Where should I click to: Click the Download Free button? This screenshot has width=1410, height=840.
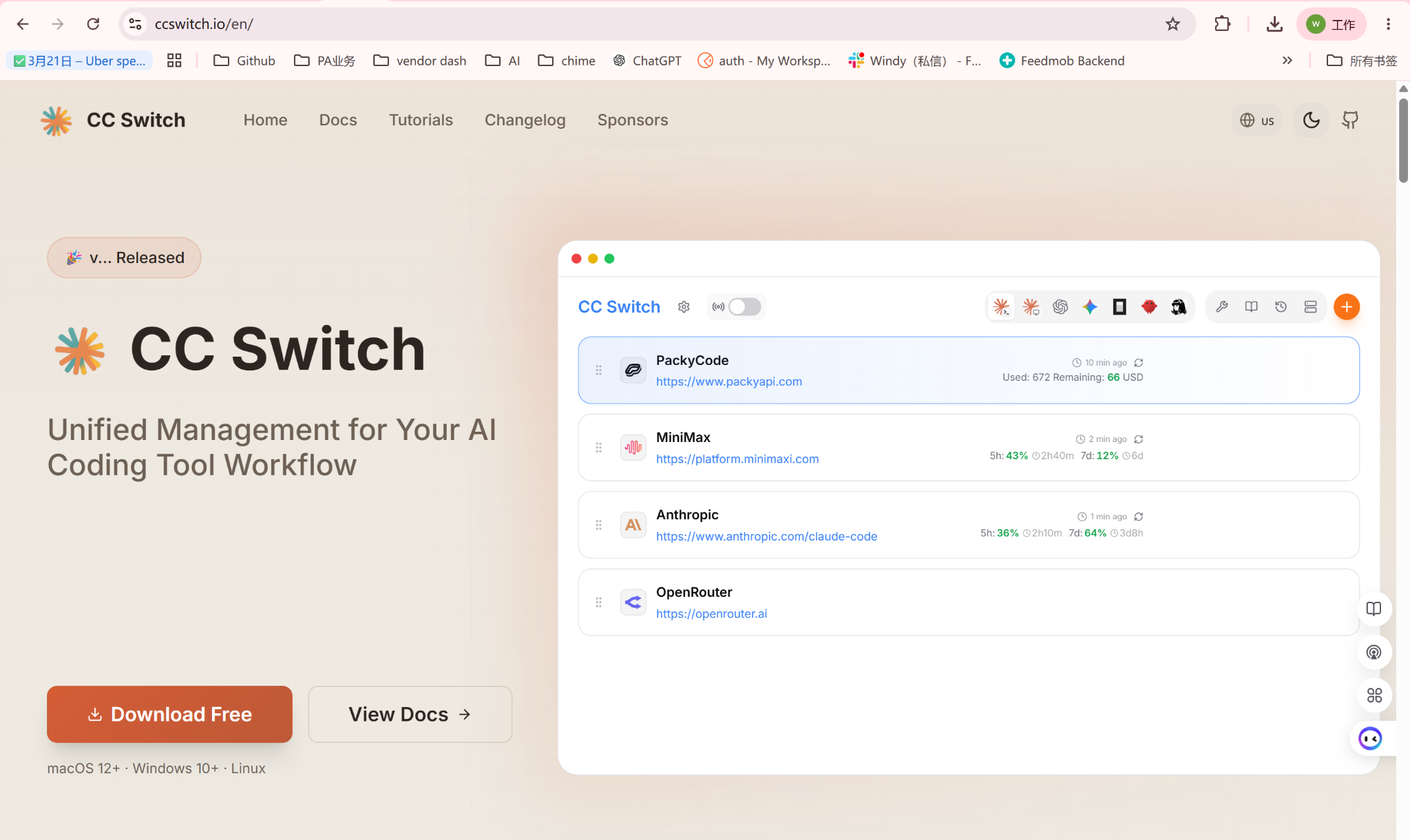(169, 714)
